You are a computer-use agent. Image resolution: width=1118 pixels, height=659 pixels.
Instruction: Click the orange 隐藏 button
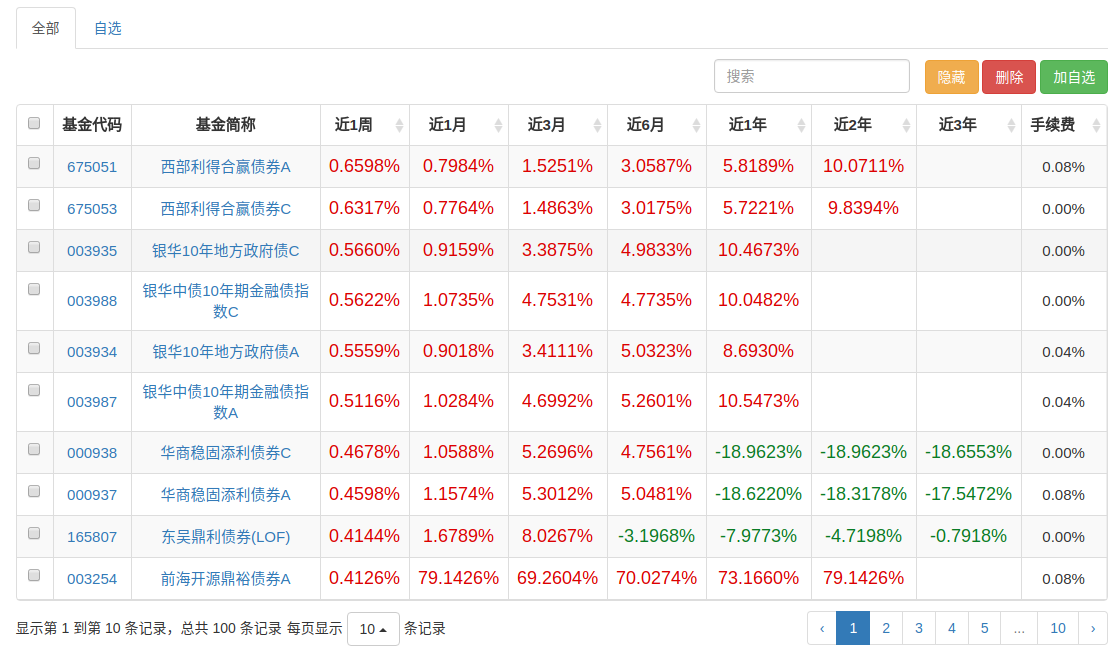[951, 77]
